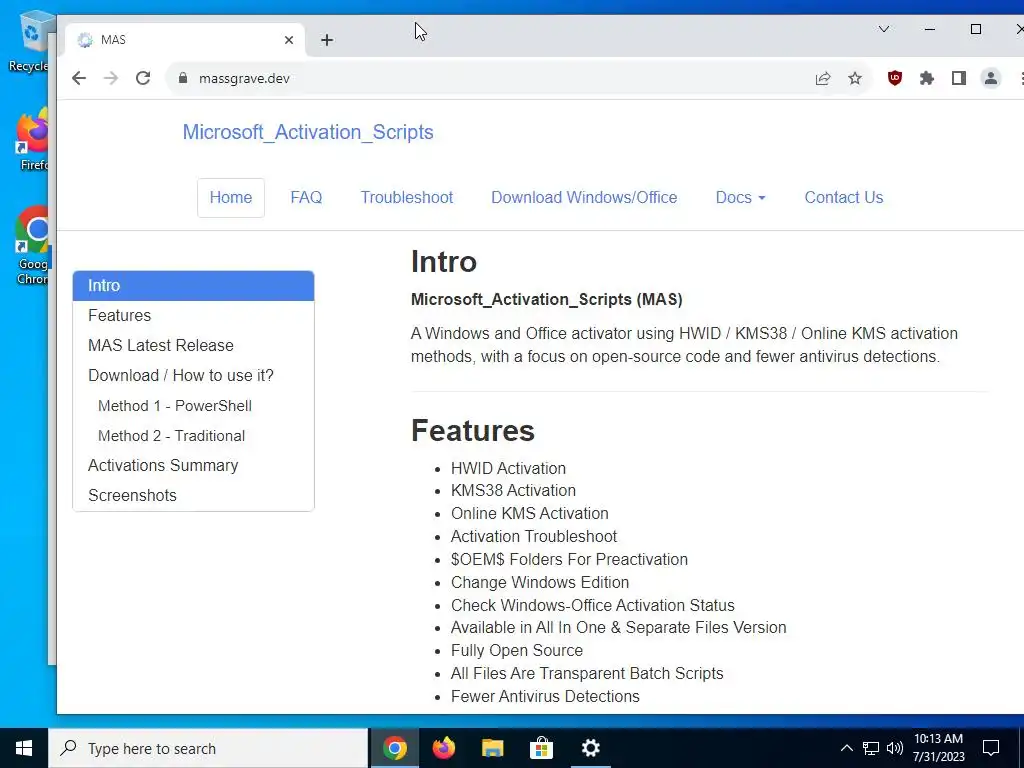Open the FAQ nav item
The width and height of the screenshot is (1024, 768).
coord(306,197)
